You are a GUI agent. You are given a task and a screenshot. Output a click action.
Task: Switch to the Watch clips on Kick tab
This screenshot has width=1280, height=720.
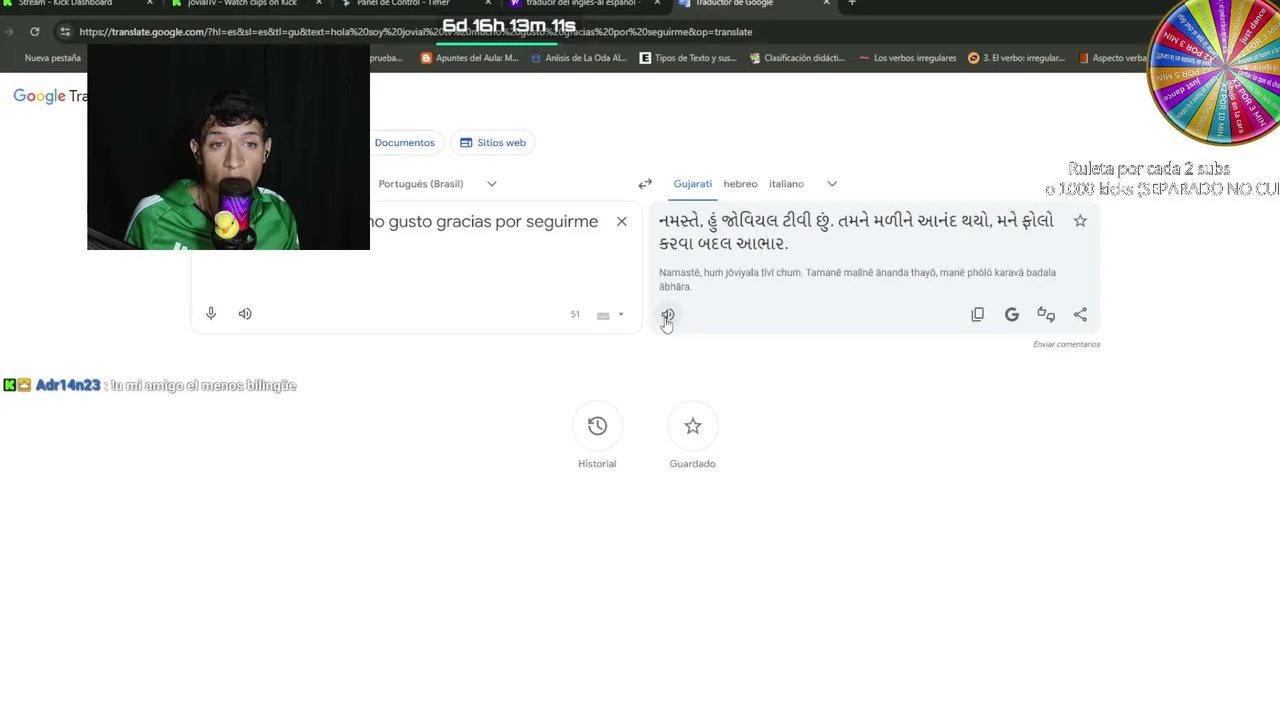point(242,5)
